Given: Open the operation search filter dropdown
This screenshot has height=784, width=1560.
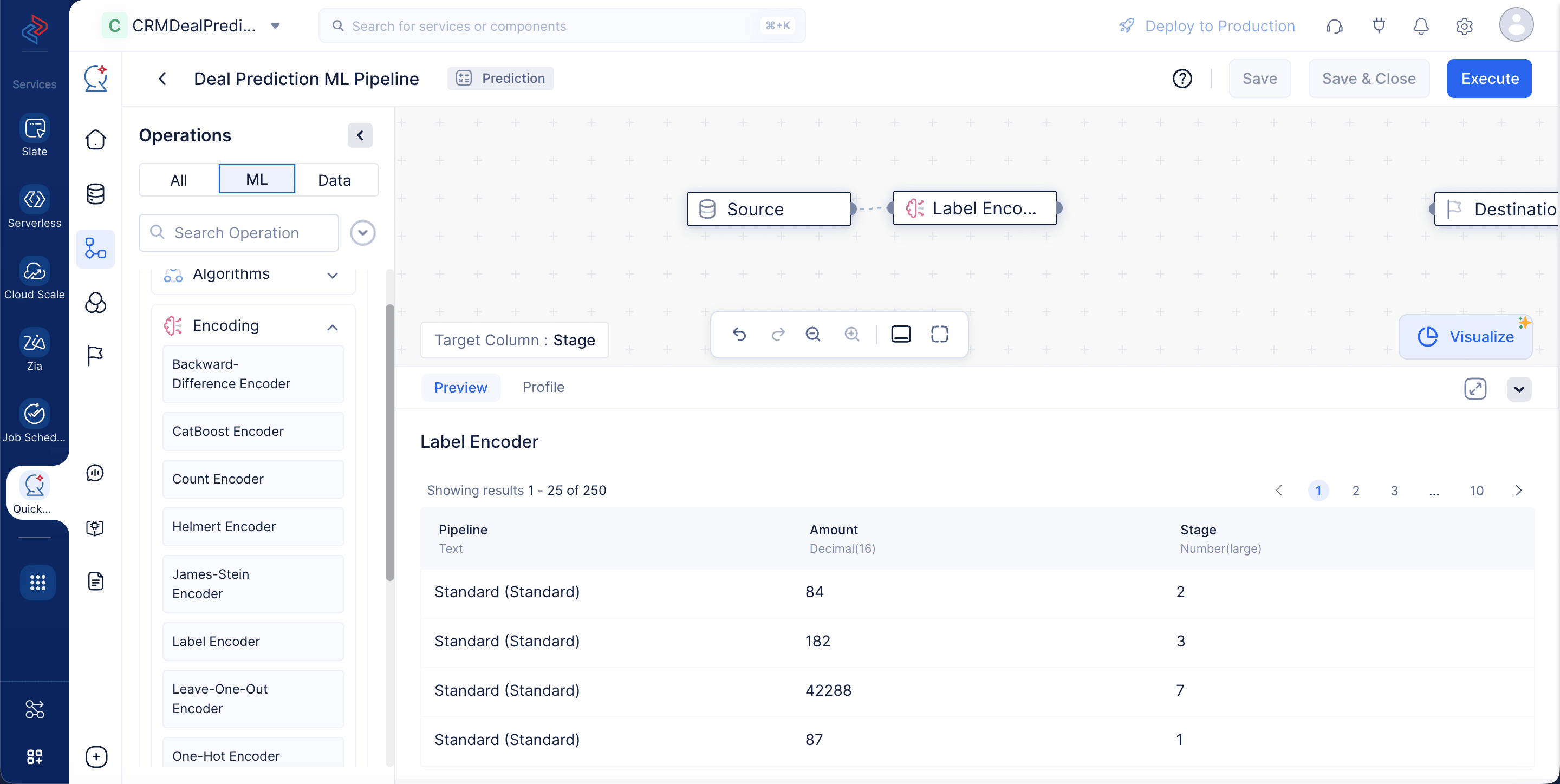Looking at the screenshot, I should coord(363,232).
